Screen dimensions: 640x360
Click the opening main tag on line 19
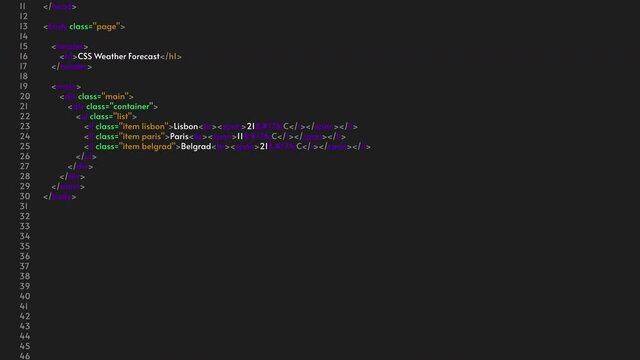[x=66, y=87]
